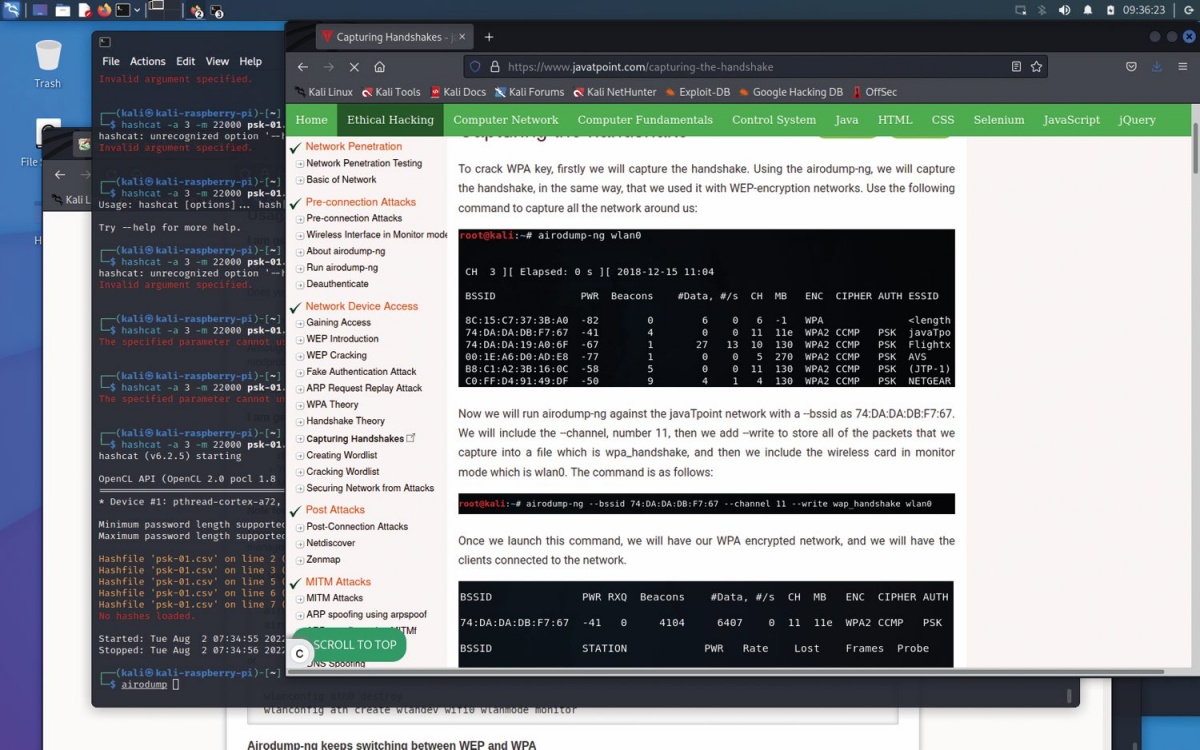Switch to terminal windows taskbar button
Screen dimensions: 1200x750
coord(217,11)
